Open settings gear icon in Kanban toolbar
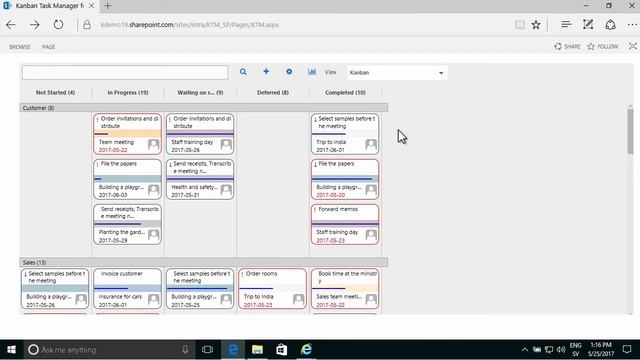640x360 pixels. tap(289, 71)
